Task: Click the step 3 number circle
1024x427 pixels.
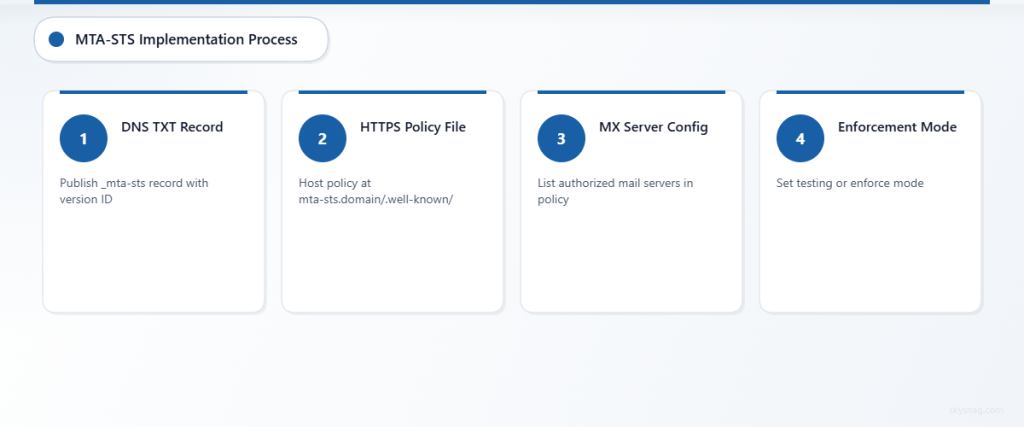Action: [562, 138]
